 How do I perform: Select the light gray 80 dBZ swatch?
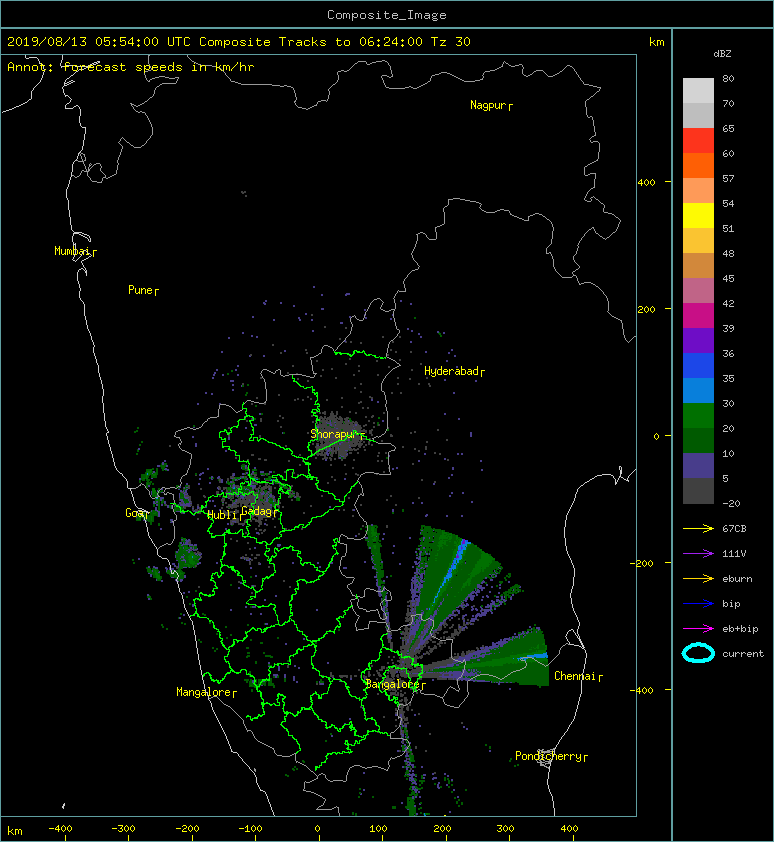coord(698,90)
